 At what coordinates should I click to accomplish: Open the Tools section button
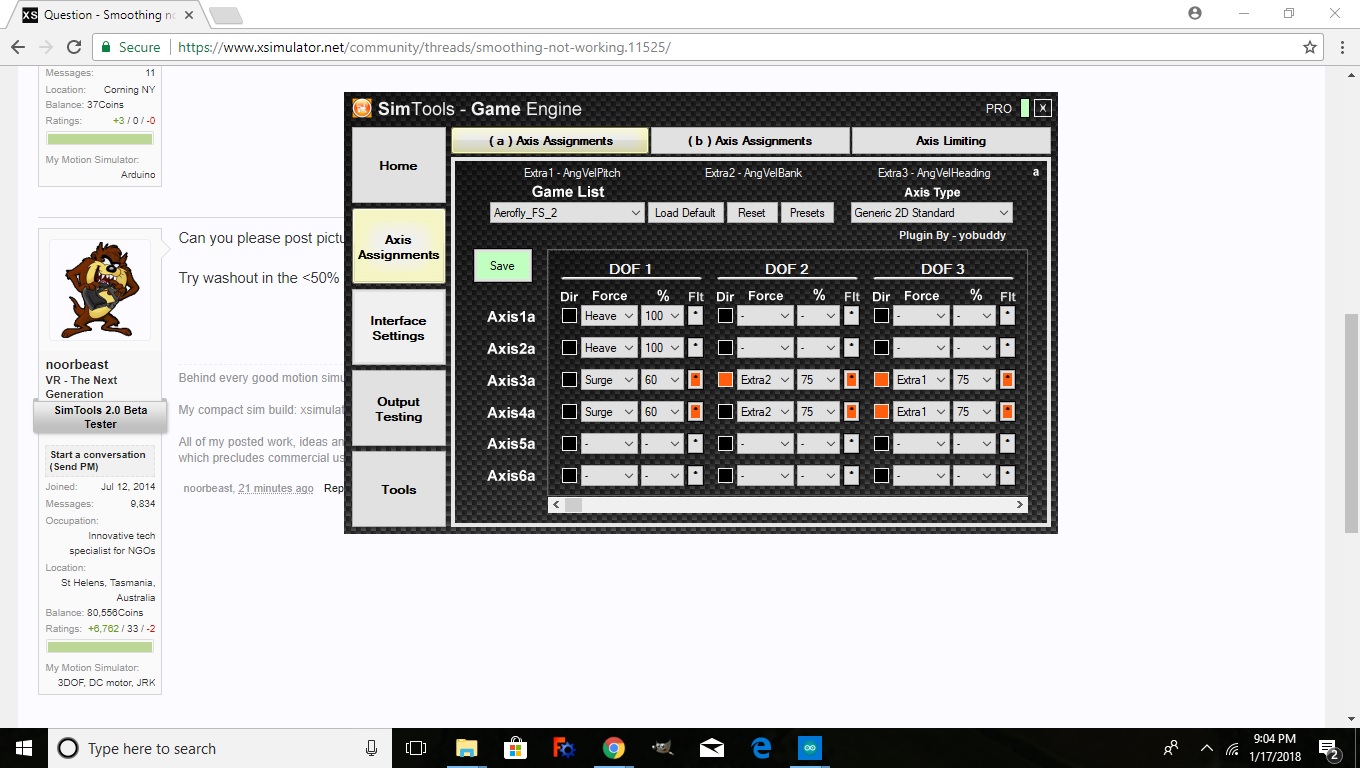pyautogui.click(x=398, y=489)
